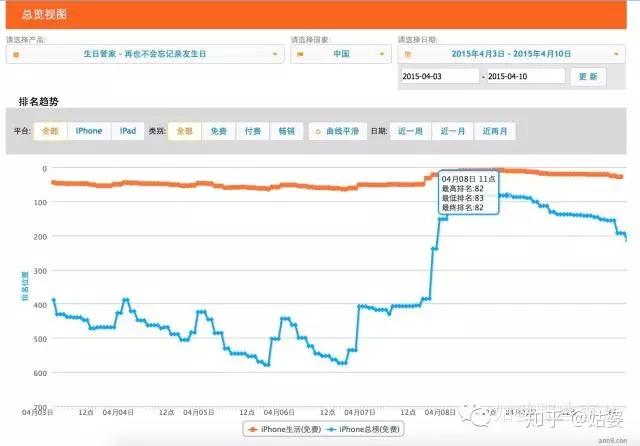Click the end date field 2015-04-10
The image size is (640, 446).
[x=526, y=76]
